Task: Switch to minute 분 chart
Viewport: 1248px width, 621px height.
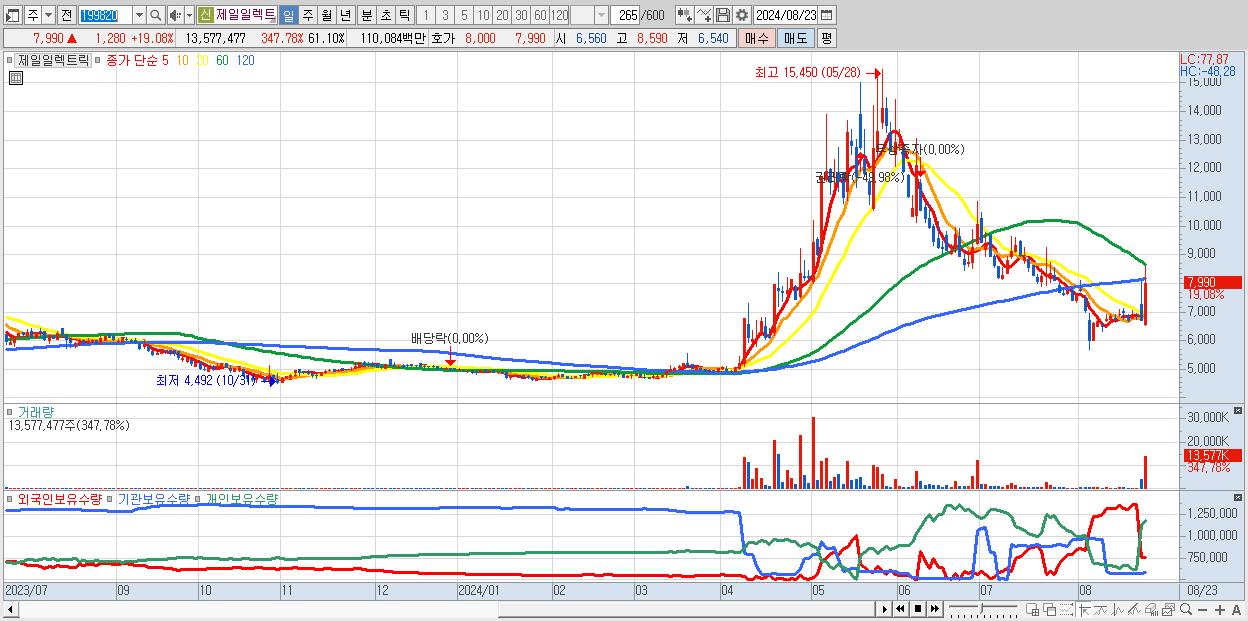Action: click(x=366, y=15)
